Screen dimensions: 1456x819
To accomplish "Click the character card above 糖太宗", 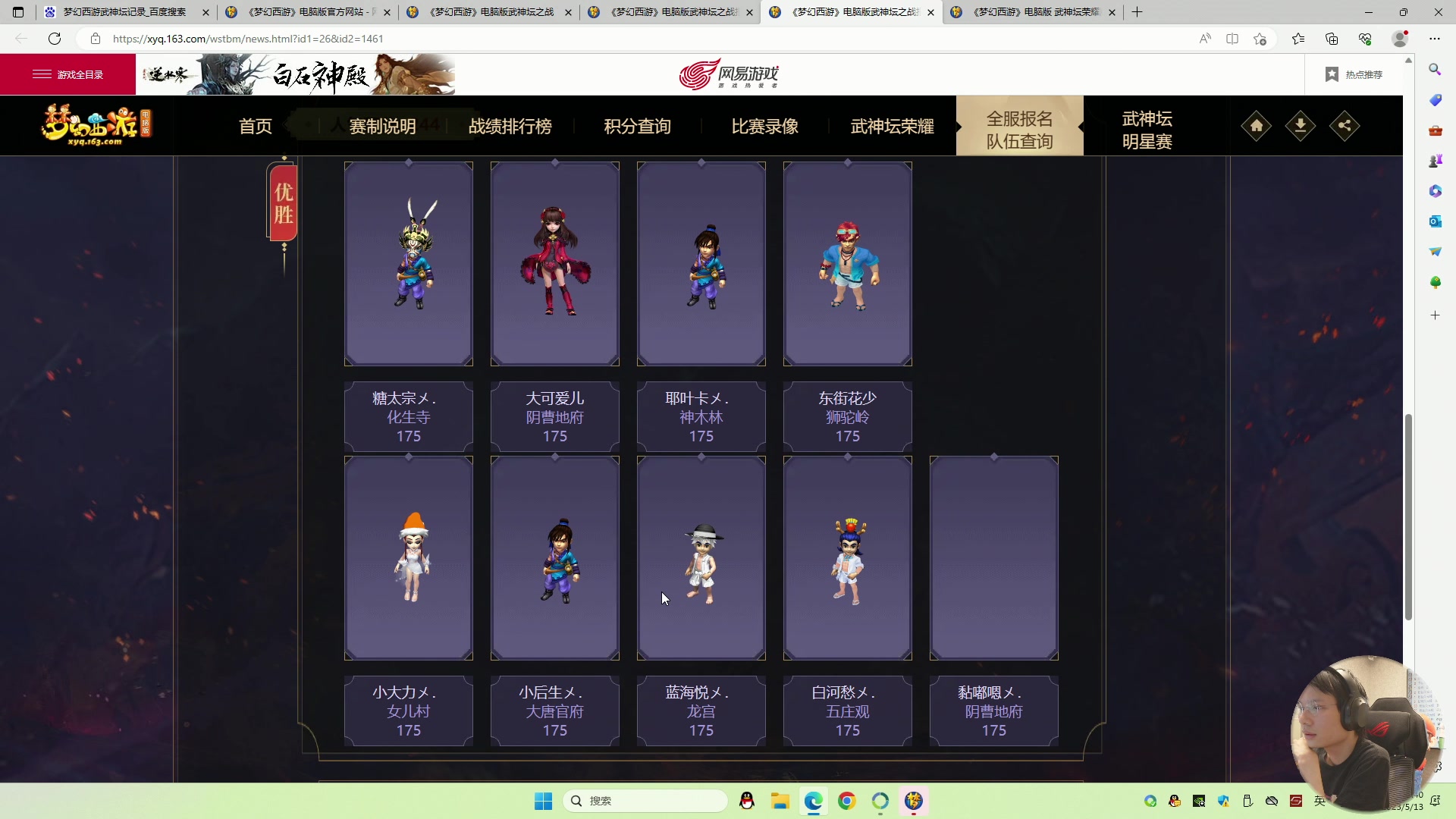I will point(409,263).
